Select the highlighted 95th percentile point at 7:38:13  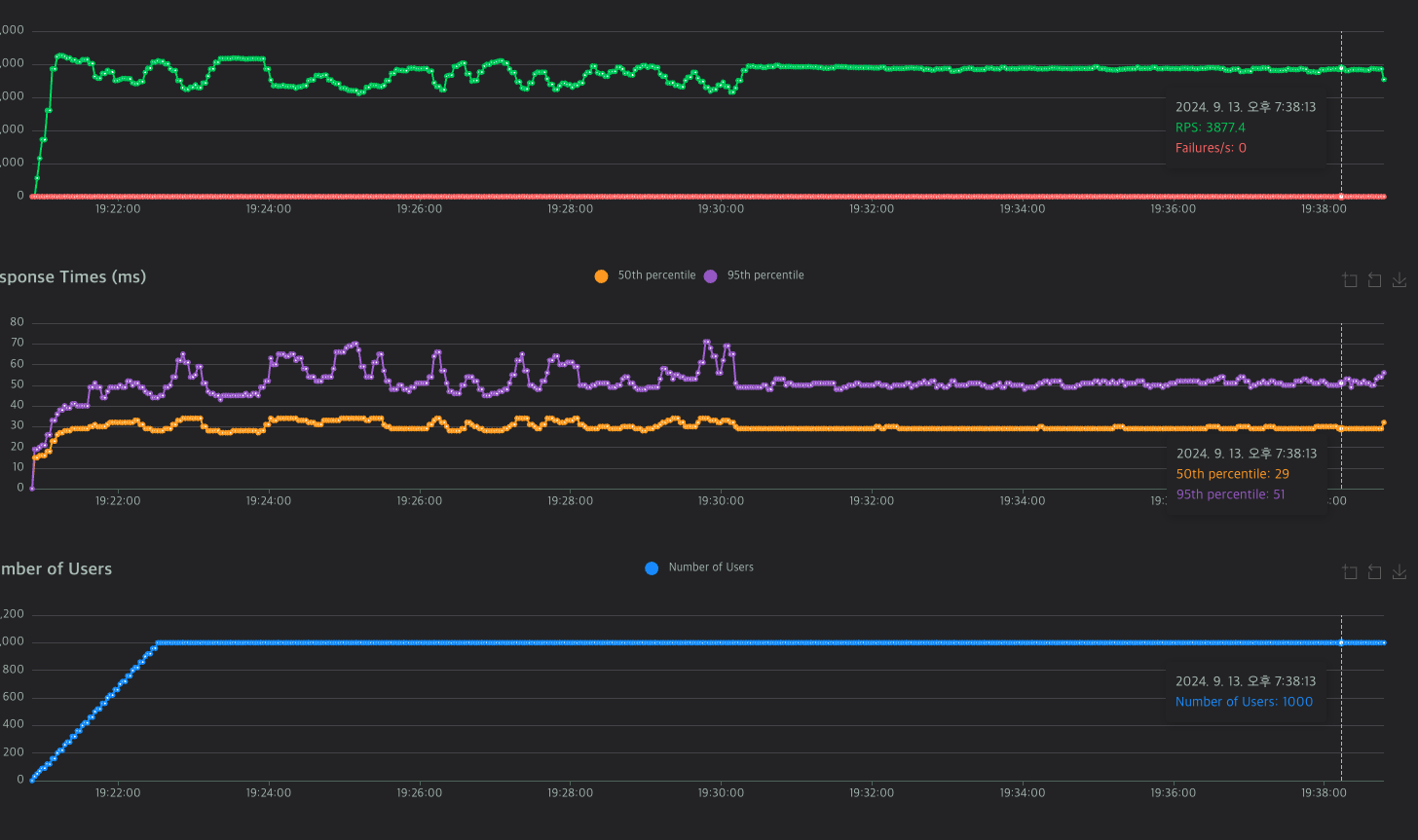pyautogui.click(x=1341, y=383)
